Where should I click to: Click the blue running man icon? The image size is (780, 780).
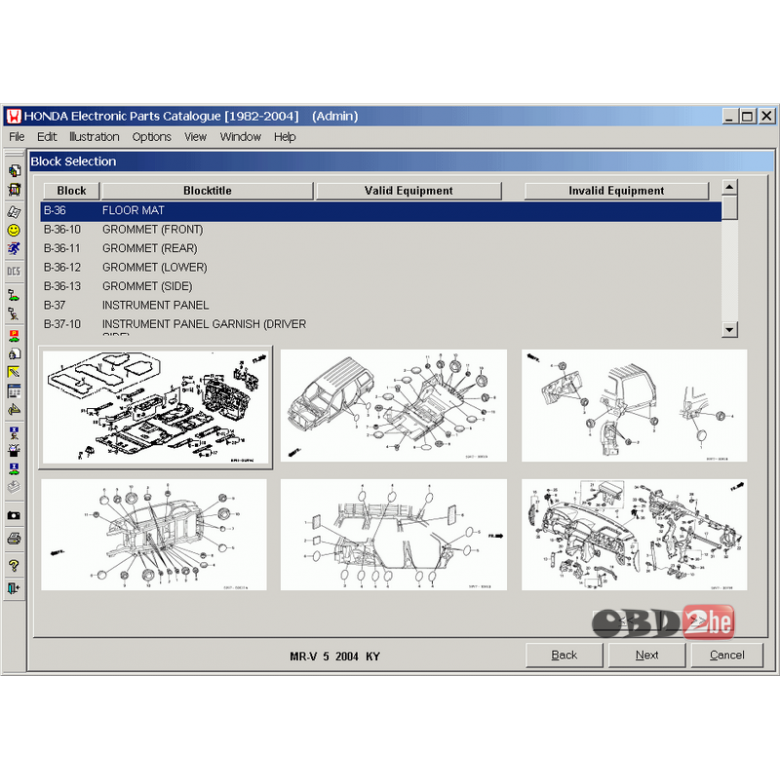(x=14, y=248)
